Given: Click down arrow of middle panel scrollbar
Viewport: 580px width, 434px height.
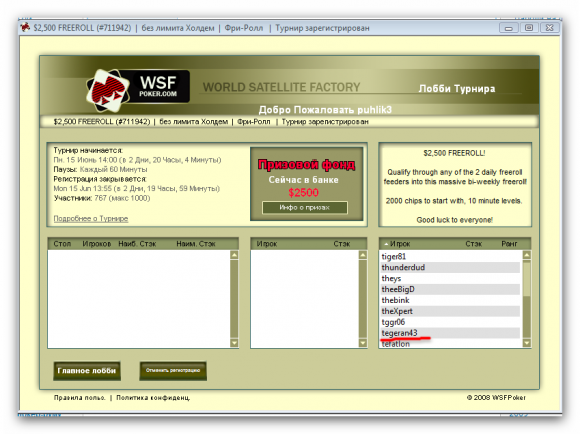Looking at the screenshot, I should coord(363,343).
